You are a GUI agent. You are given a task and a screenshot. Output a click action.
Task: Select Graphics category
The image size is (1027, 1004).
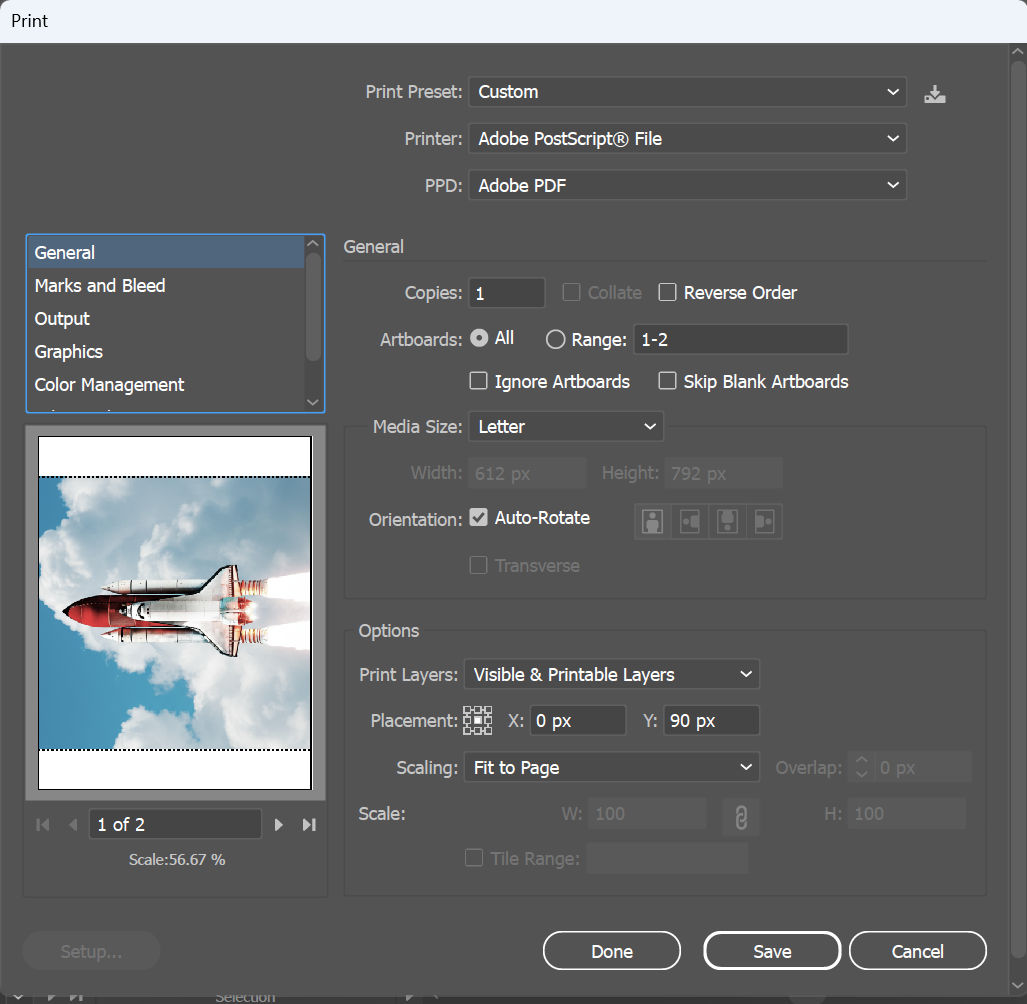pyautogui.click(x=166, y=352)
